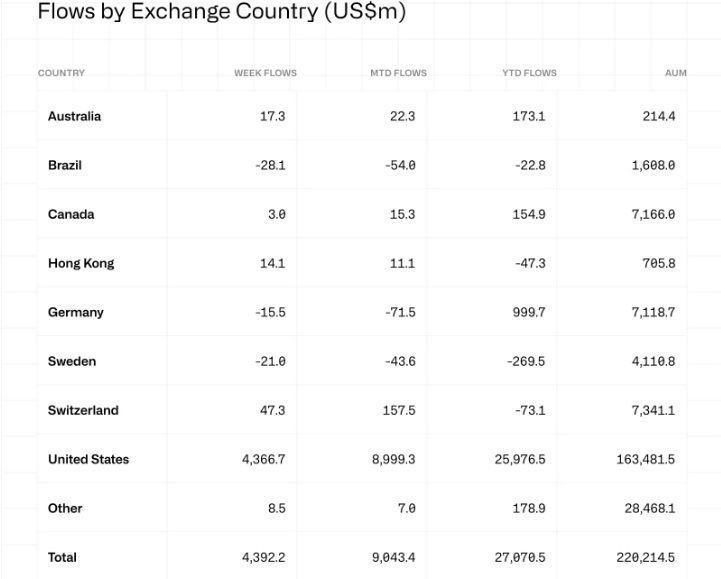Image resolution: width=721 pixels, height=579 pixels.
Task: Click United States week flows value 4,366.7
Action: coord(263,459)
